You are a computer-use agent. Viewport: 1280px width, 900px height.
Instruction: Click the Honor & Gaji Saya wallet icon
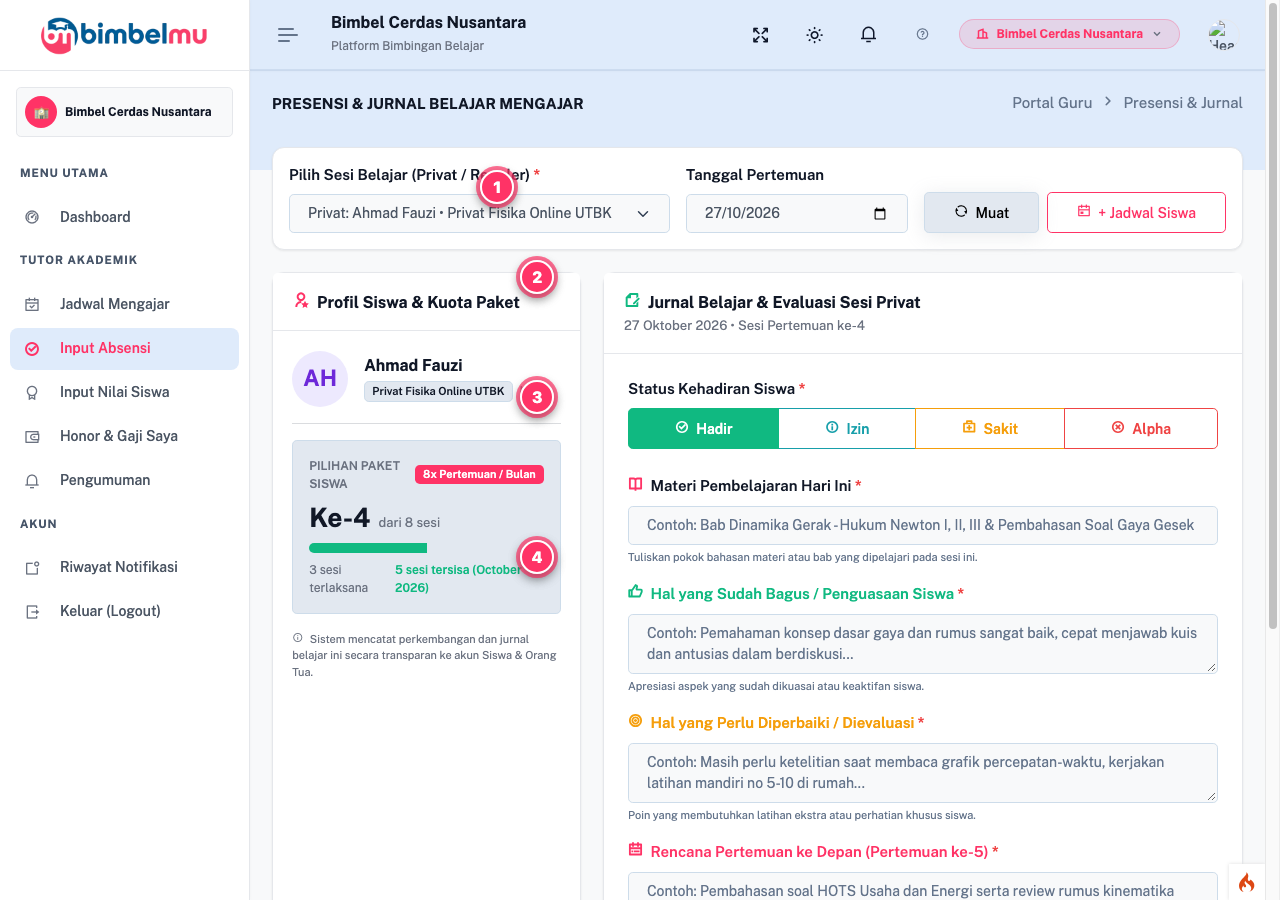tap(32, 436)
